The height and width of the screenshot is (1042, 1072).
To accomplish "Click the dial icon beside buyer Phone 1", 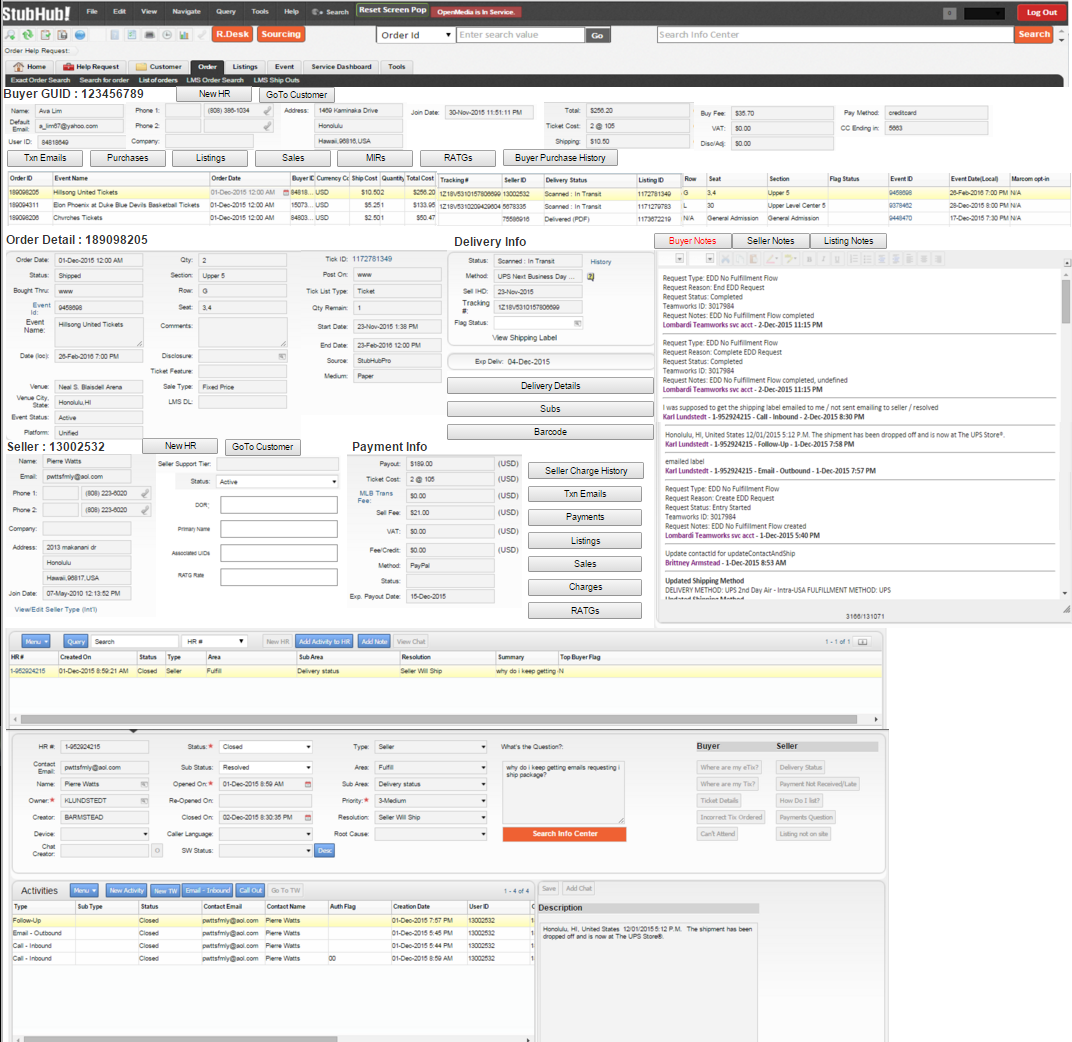I will (x=267, y=110).
